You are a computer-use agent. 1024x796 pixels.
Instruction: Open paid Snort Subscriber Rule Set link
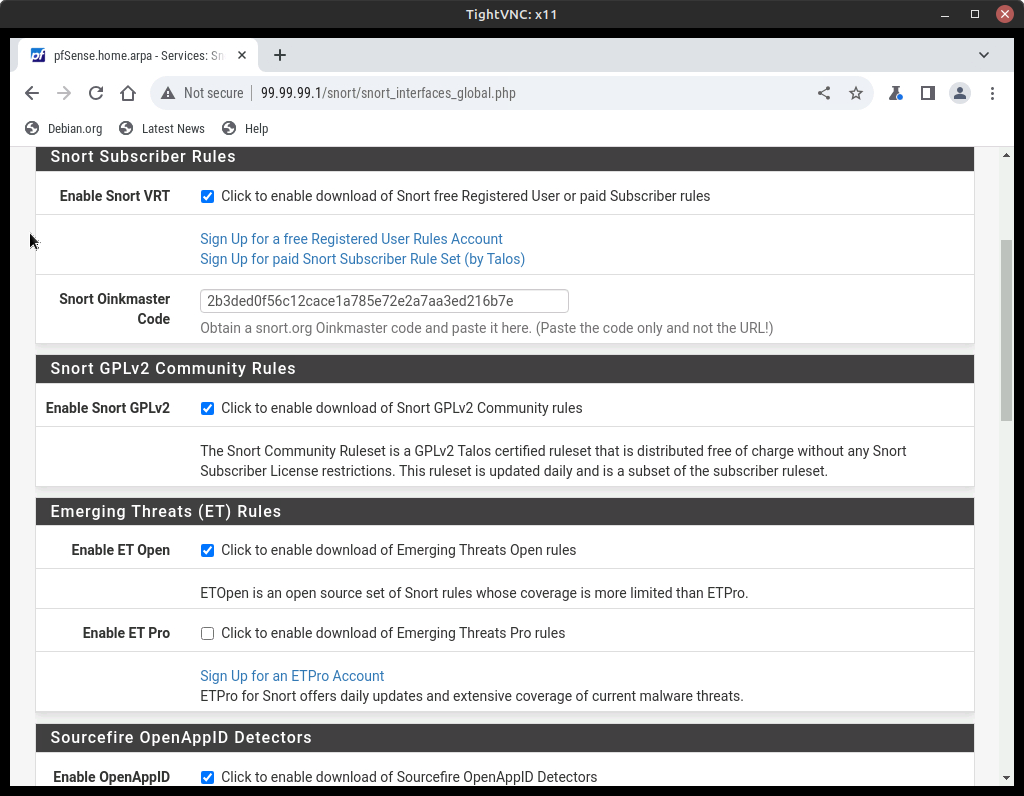click(x=362, y=259)
